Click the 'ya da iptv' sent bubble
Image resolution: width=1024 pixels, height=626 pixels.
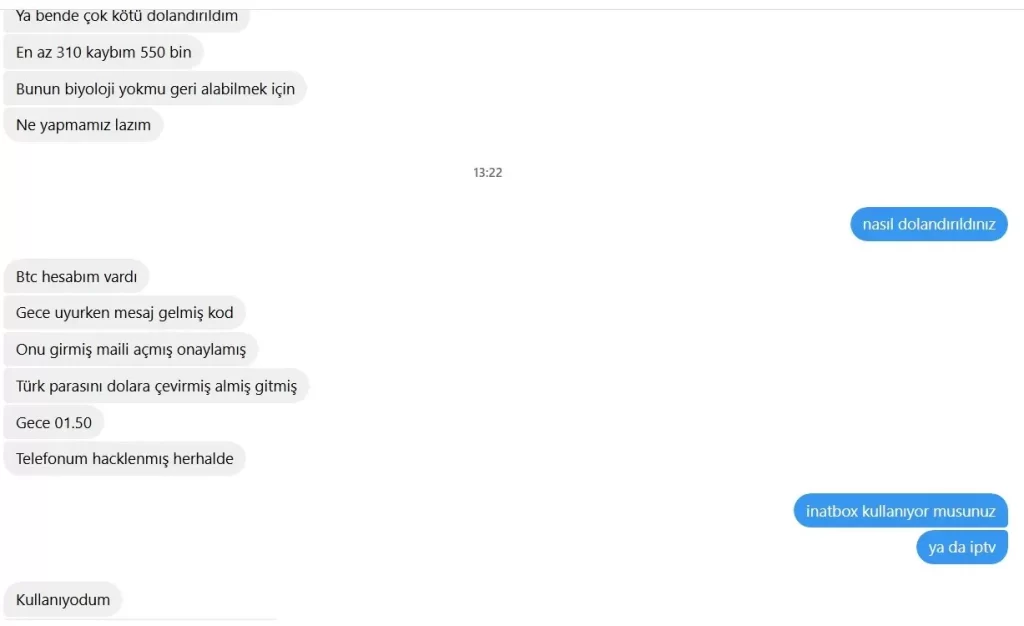962,547
